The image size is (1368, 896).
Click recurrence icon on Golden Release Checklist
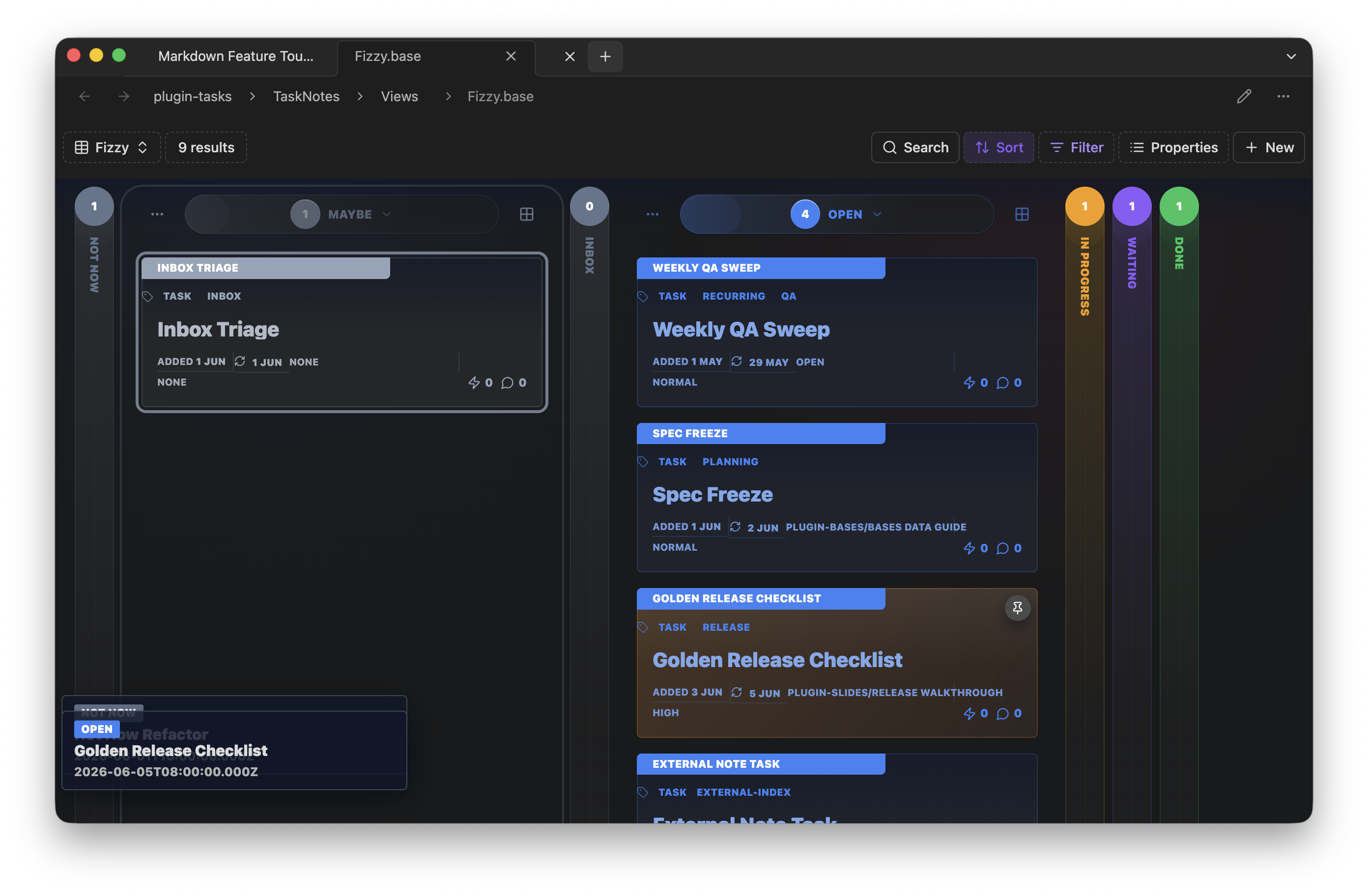point(736,693)
